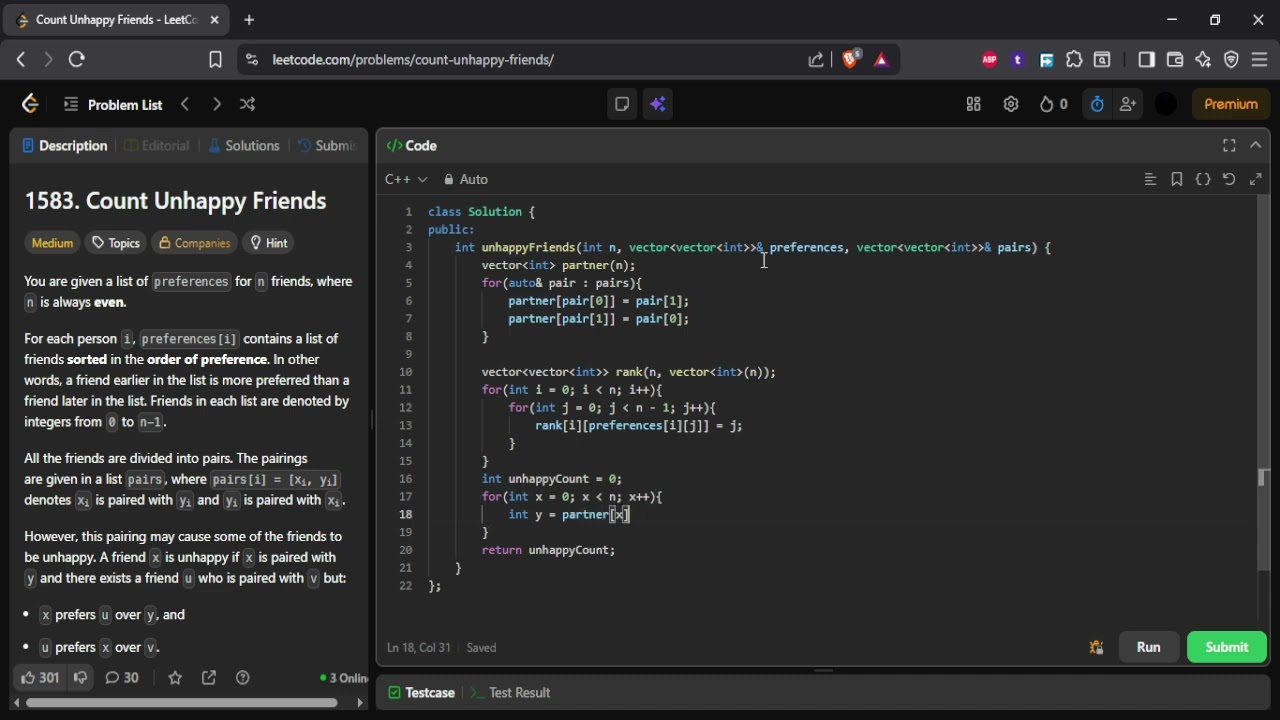Pick a random problem shuffle icon
Image resolution: width=1280 pixels, height=720 pixels.
coord(247,104)
